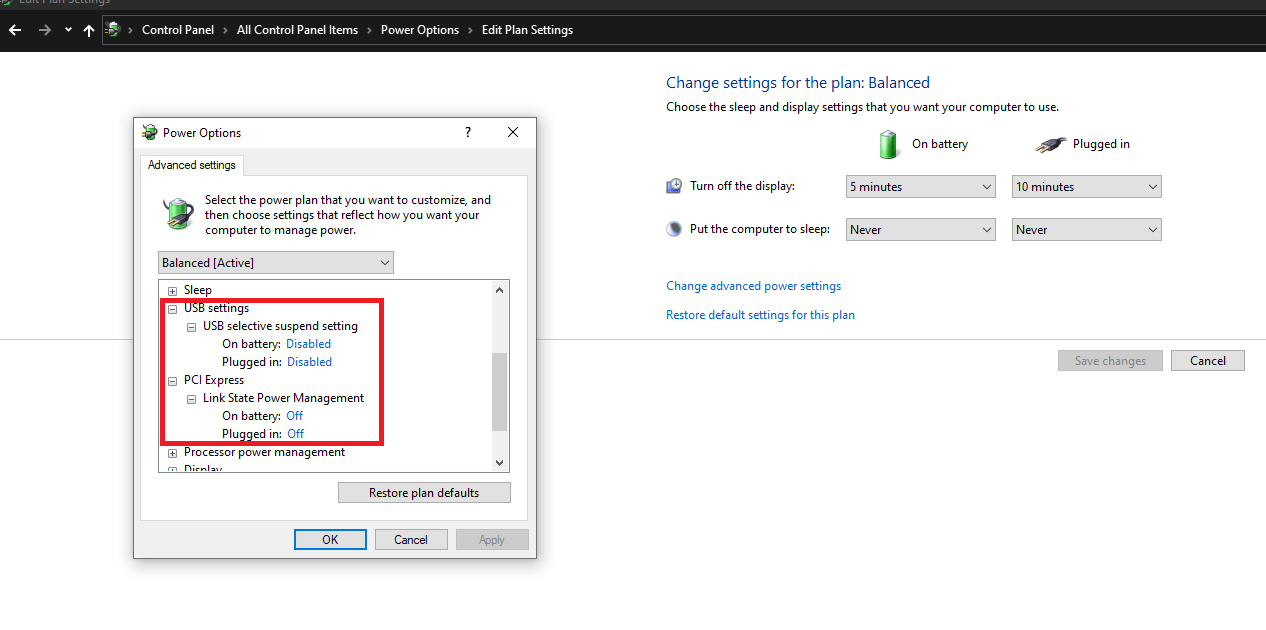The image size is (1266, 630).
Task: Click OK in Power Options dialog
Action: pos(330,540)
